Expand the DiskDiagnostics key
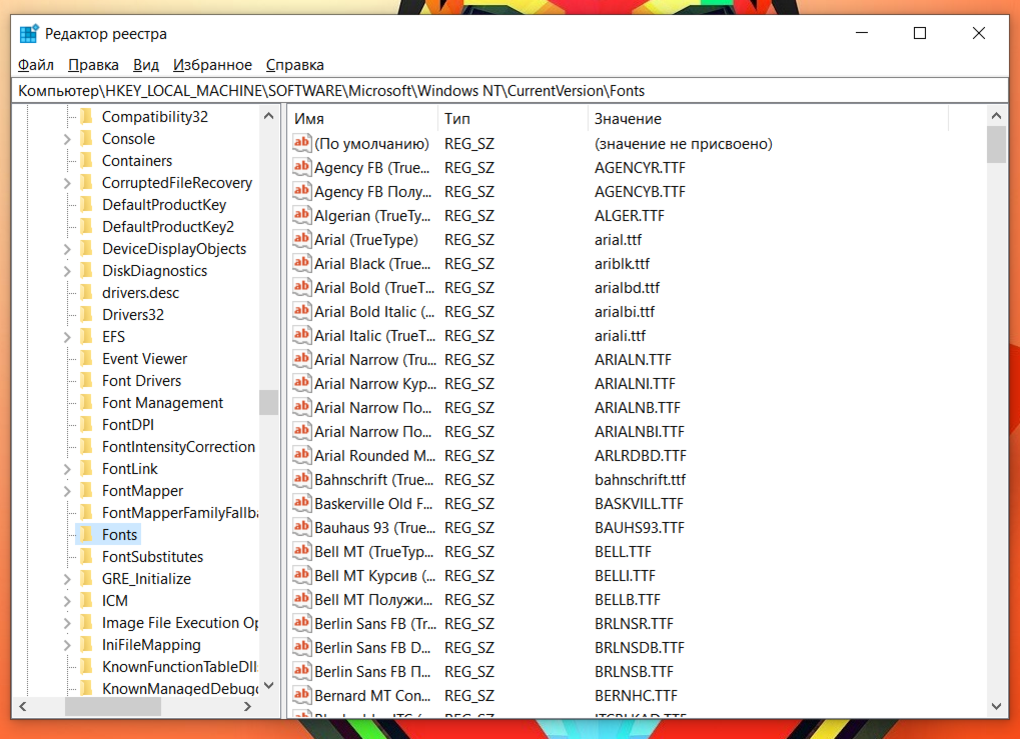This screenshot has height=739, width=1020. click(67, 271)
